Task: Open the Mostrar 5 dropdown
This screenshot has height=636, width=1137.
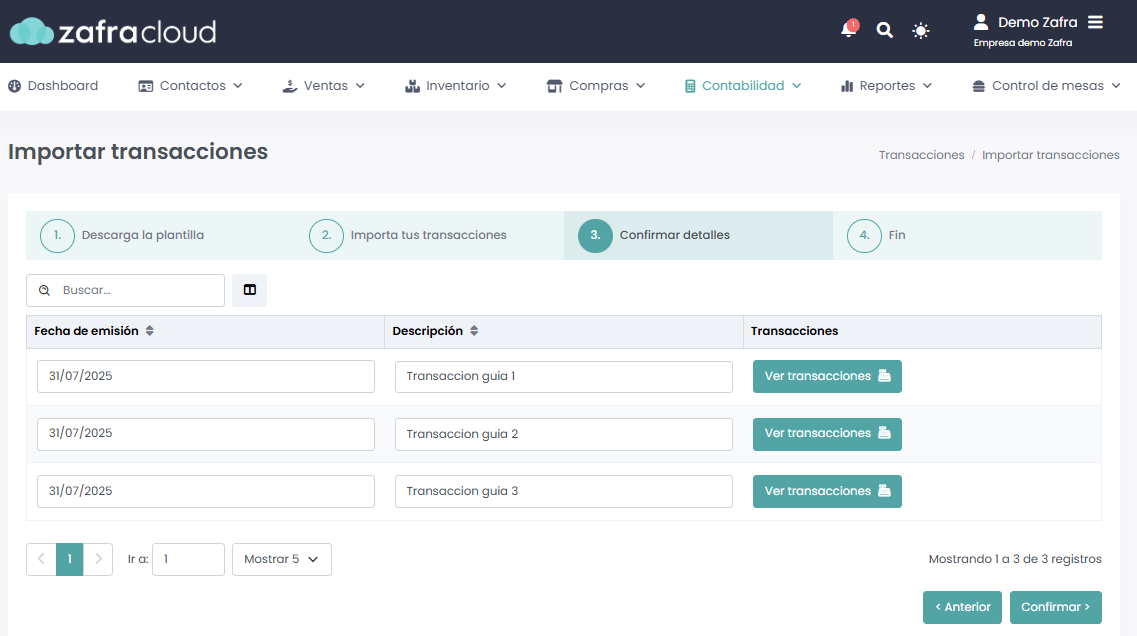Action: [x=281, y=559]
